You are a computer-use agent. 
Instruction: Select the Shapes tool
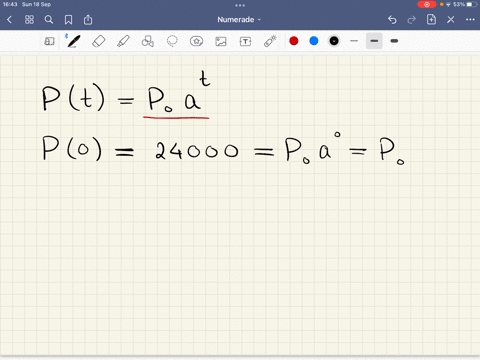click(148, 41)
